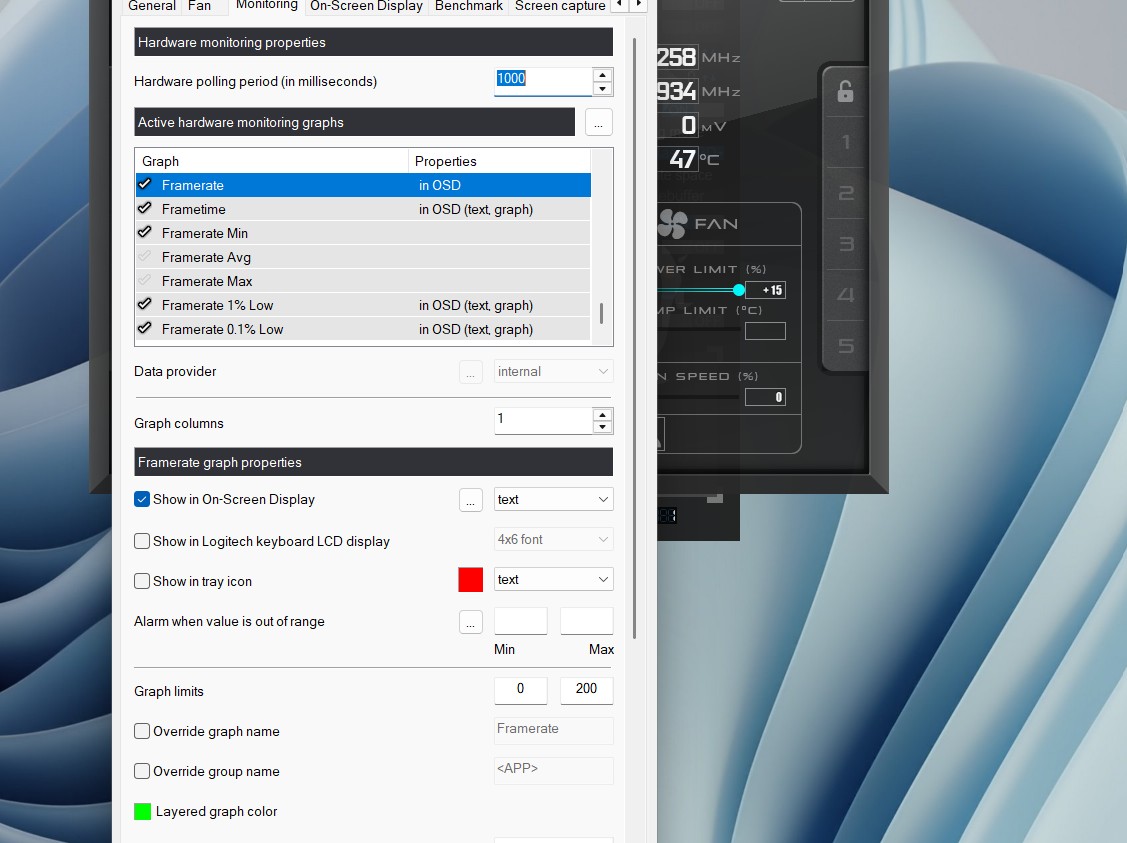The height and width of the screenshot is (843, 1127).
Task: Click the profile lock padlock icon
Action: click(x=845, y=92)
